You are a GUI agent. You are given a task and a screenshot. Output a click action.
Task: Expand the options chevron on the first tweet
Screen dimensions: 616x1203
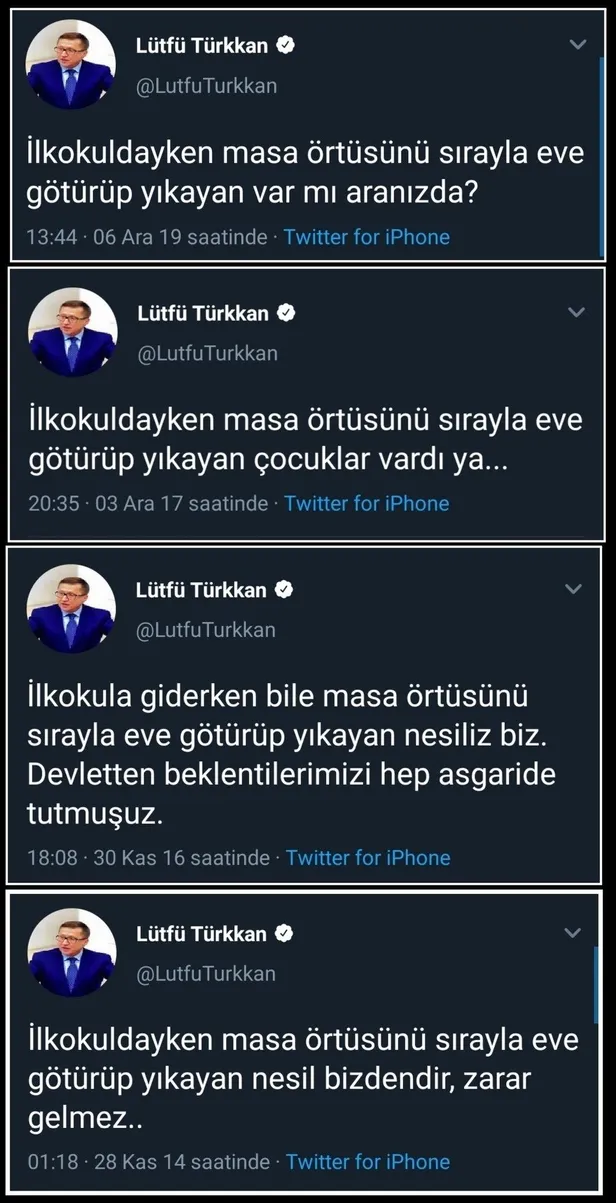pos(576,44)
